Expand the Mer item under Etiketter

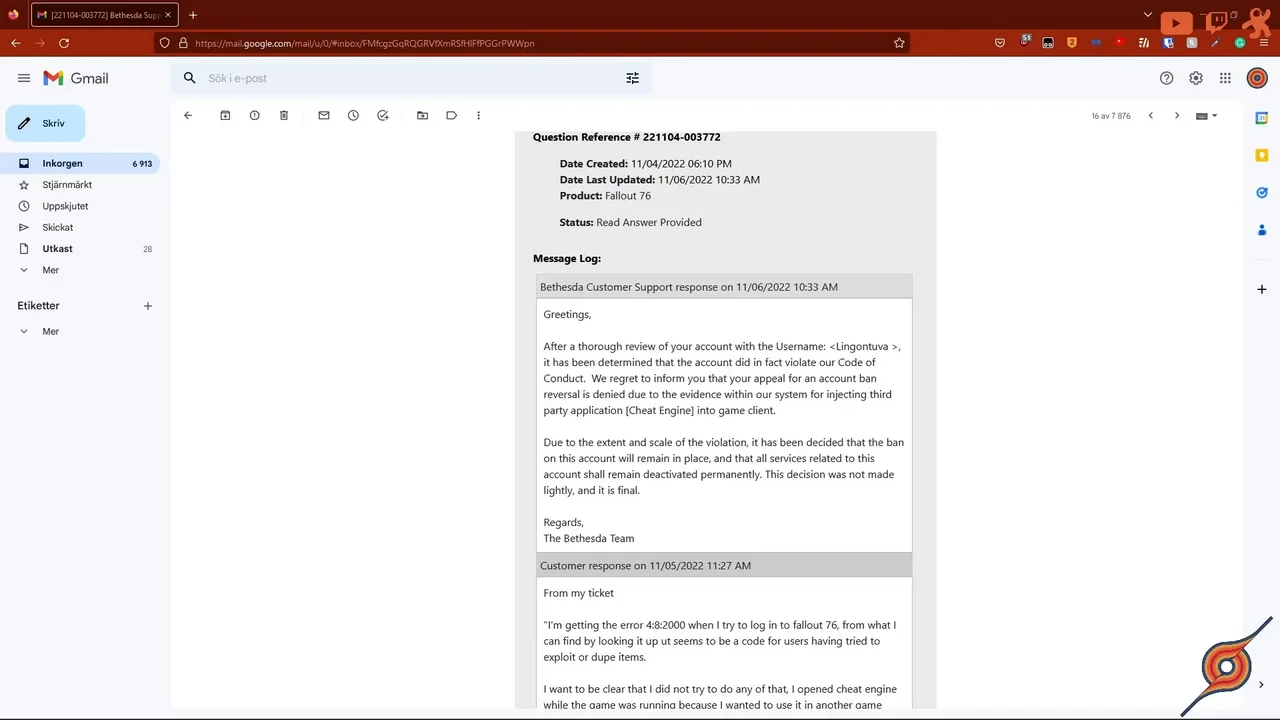coord(50,331)
